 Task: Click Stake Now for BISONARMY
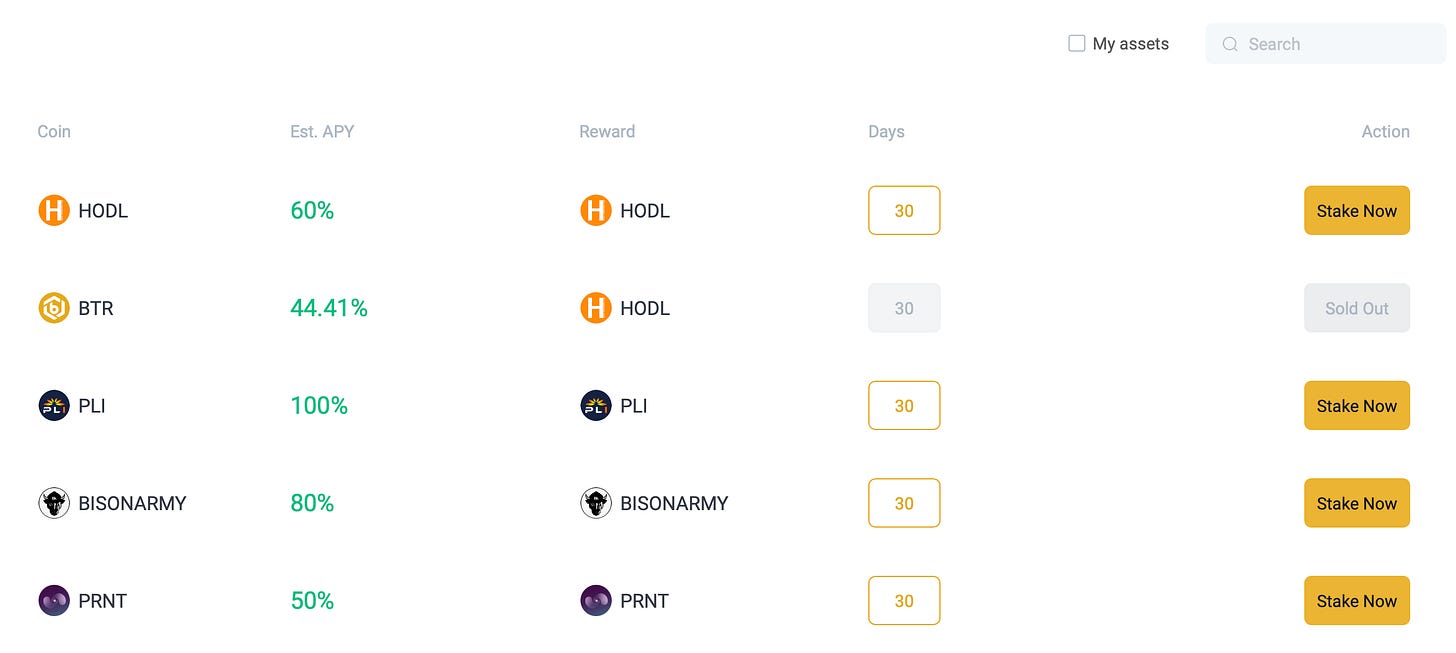coord(1357,503)
